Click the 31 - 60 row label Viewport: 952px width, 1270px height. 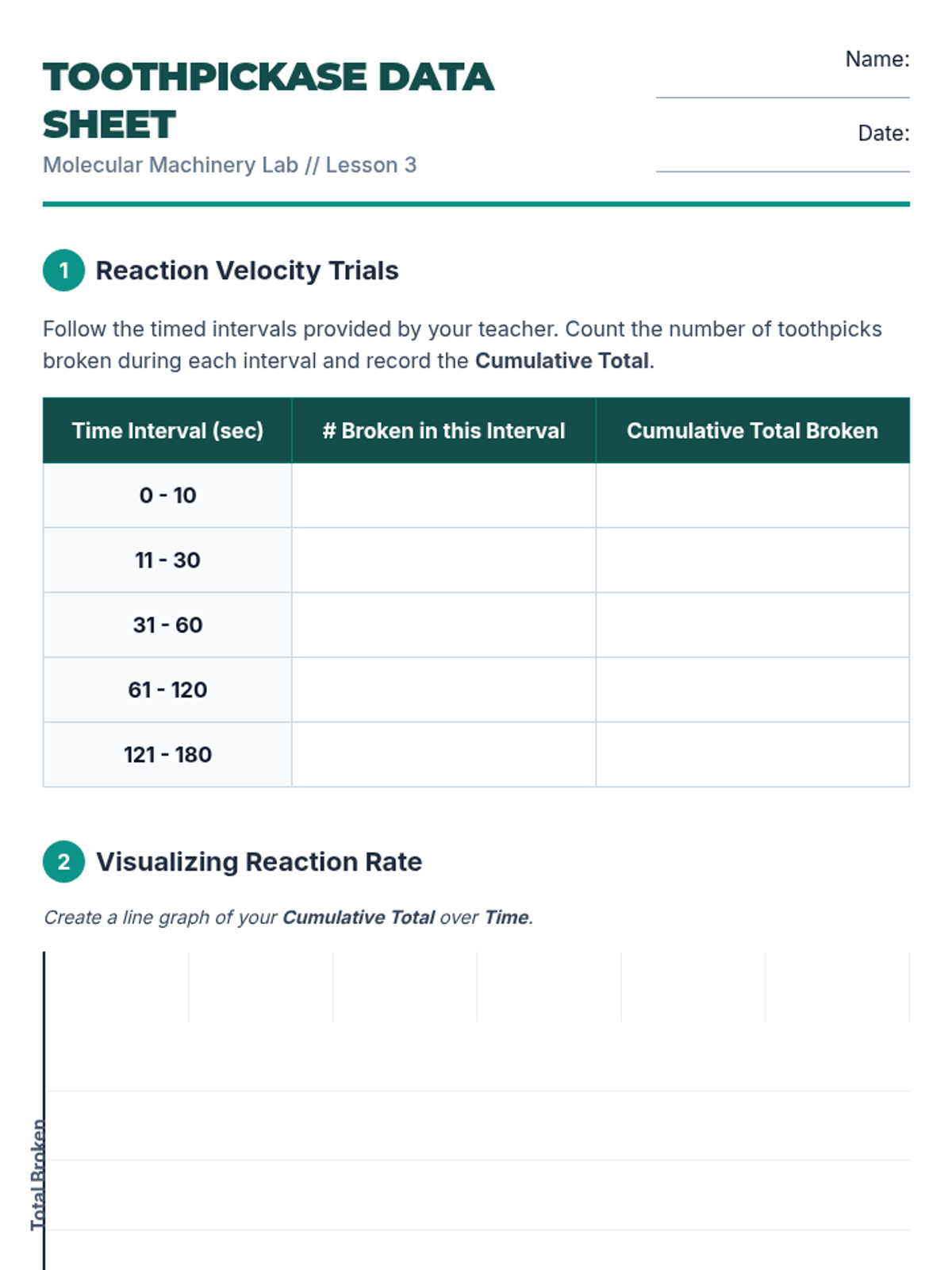[x=167, y=625]
